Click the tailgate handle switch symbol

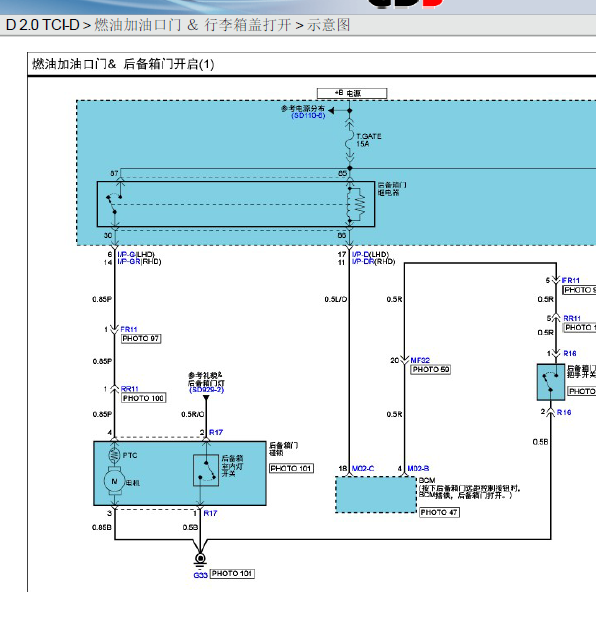pyautogui.click(x=551, y=382)
